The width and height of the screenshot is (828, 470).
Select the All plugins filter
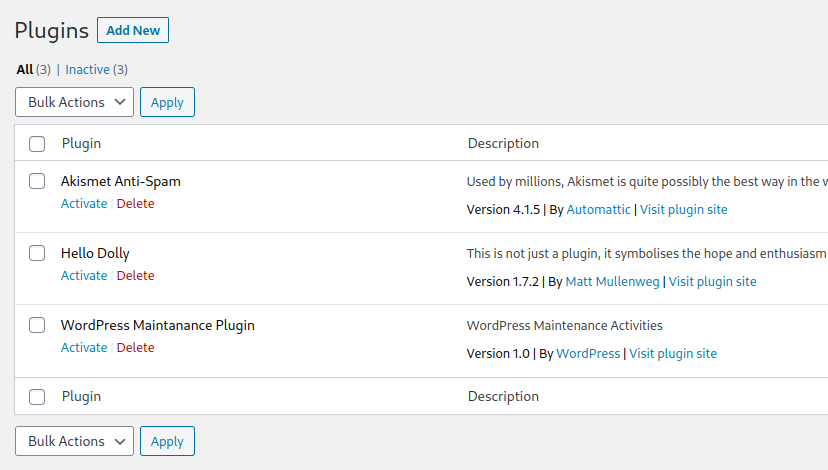coord(25,69)
